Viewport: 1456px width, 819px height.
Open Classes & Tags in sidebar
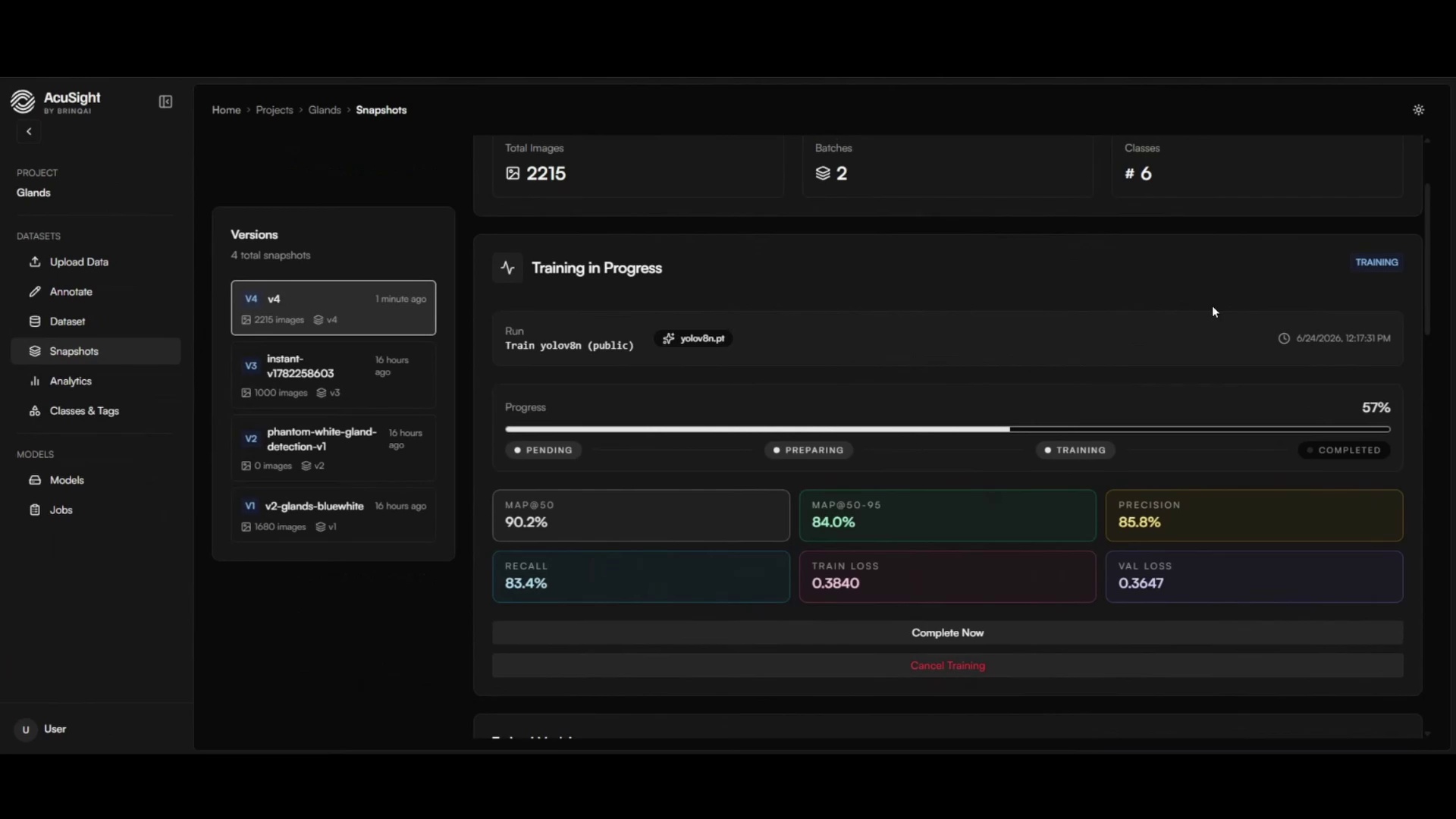pos(96,411)
